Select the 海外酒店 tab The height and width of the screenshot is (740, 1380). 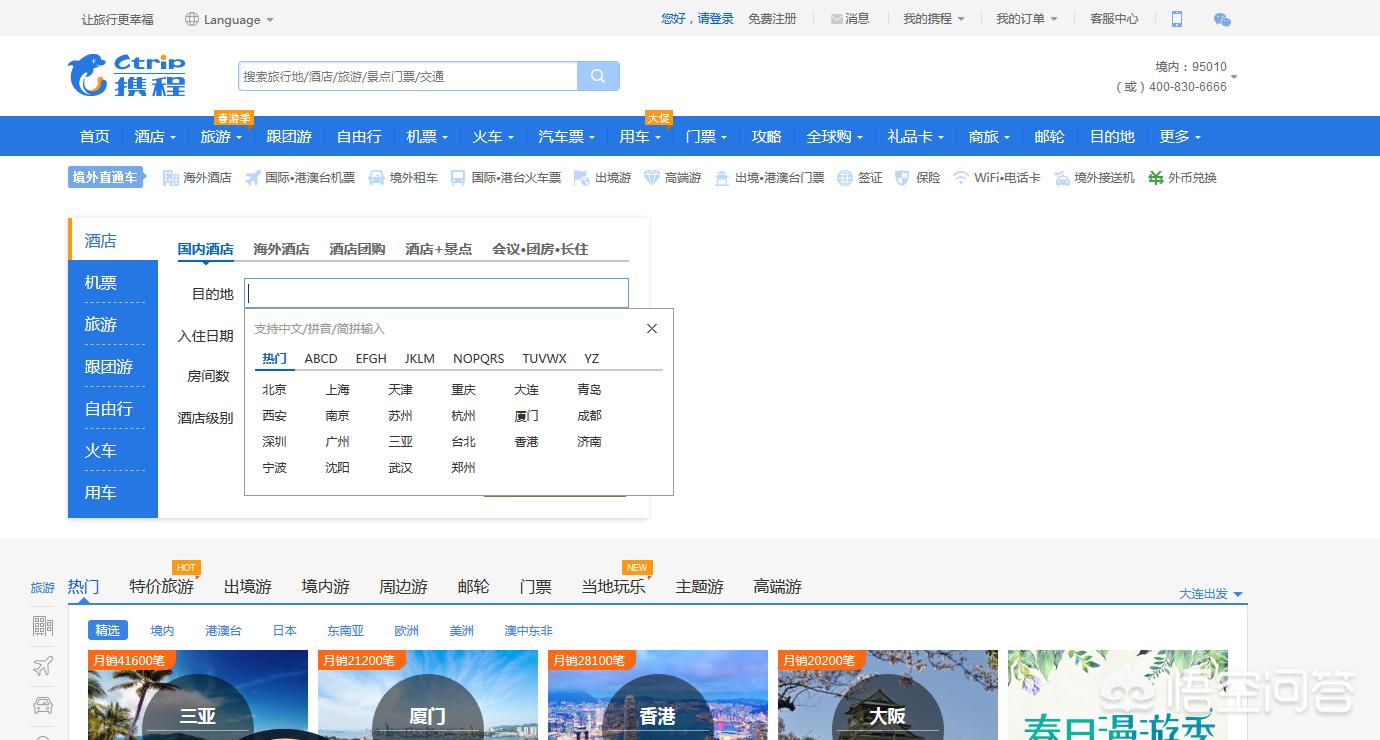pyautogui.click(x=281, y=248)
